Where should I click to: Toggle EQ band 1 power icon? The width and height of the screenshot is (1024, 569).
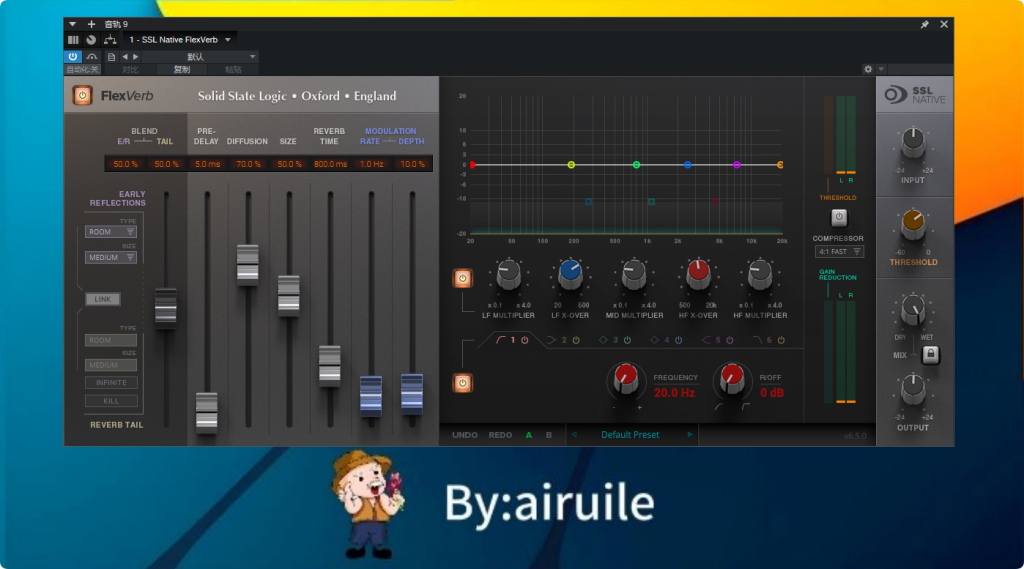click(x=524, y=340)
